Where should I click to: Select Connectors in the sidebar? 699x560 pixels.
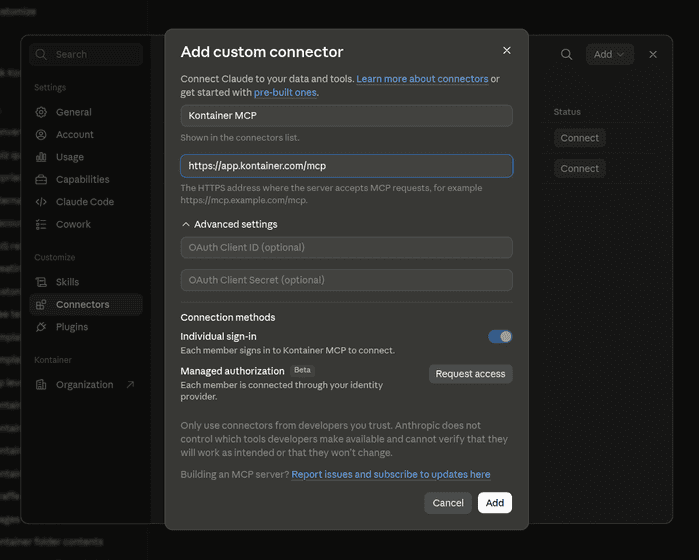coord(86,305)
